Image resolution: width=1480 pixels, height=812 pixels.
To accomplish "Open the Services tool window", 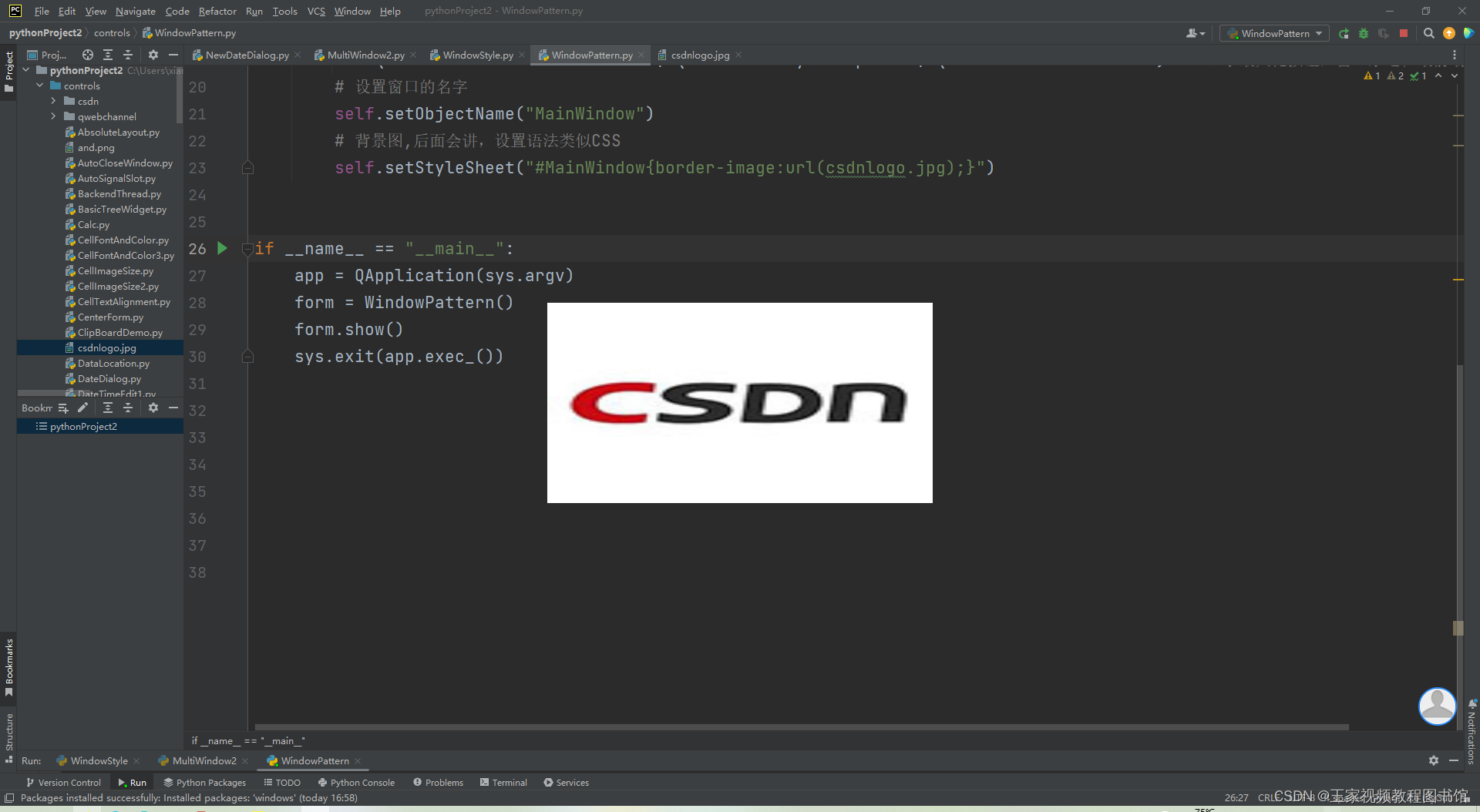I will 566,782.
